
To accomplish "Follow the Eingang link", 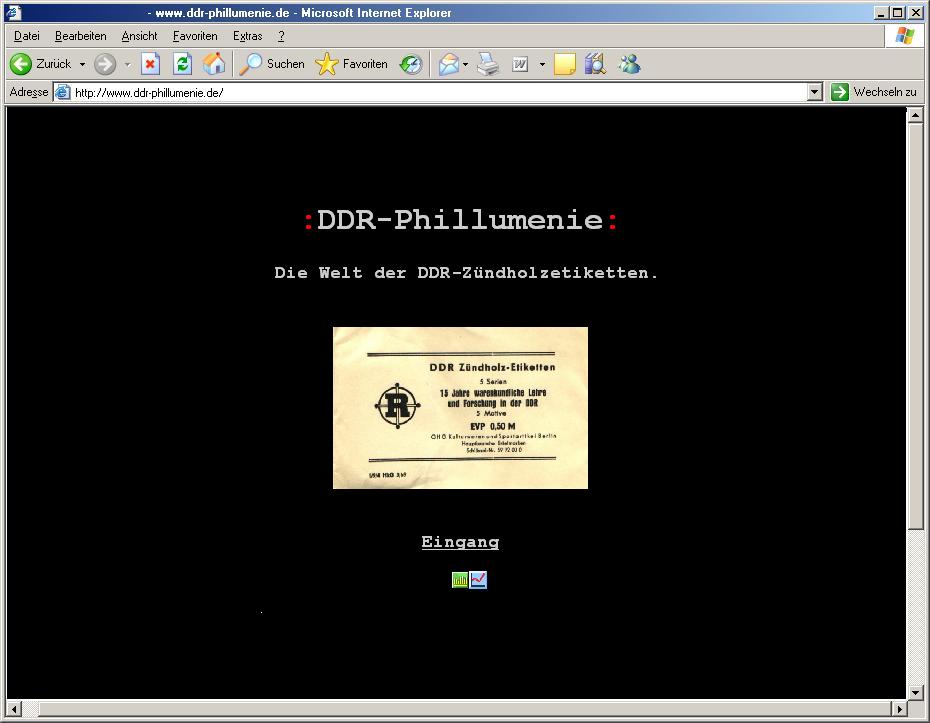I will [x=460, y=542].
